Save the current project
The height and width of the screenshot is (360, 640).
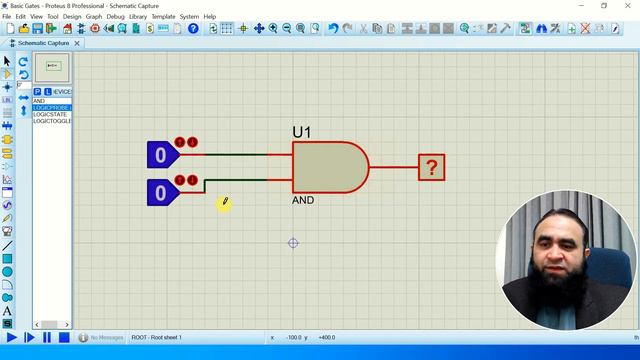[x=38, y=29]
